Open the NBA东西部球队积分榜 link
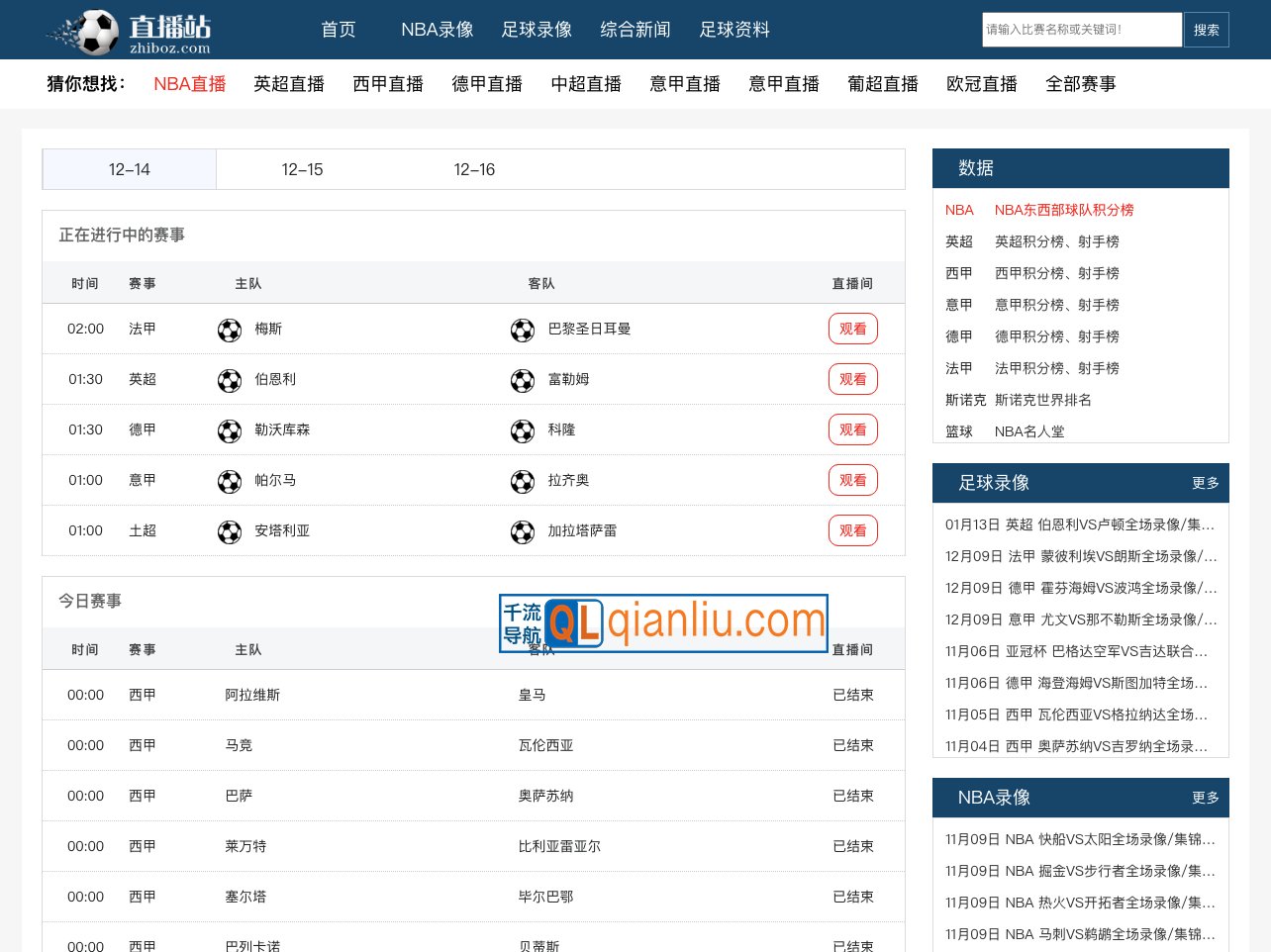1271x952 pixels. coord(1064,210)
